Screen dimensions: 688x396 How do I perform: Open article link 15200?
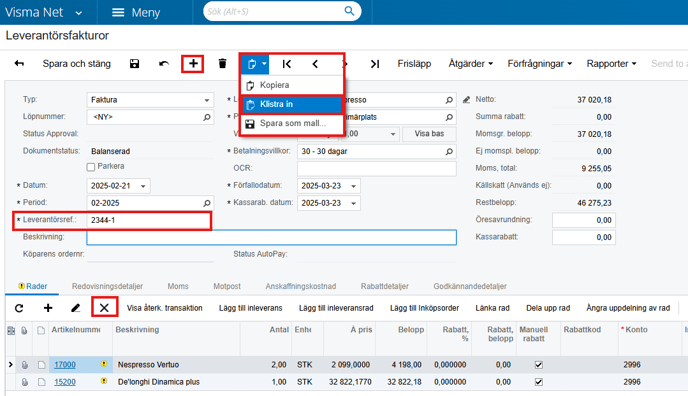(x=65, y=382)
